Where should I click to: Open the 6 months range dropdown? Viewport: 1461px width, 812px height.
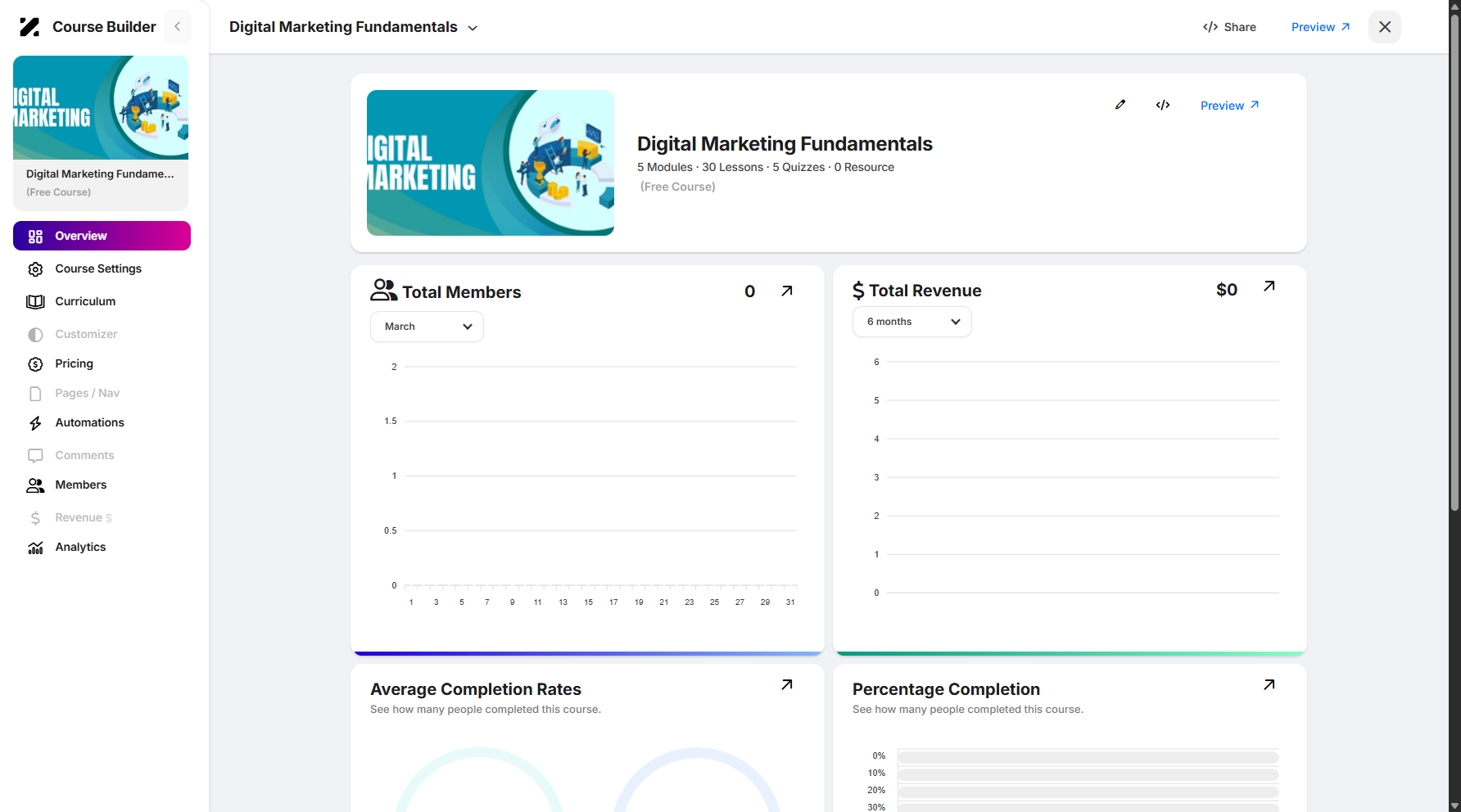tap(912, 322)
